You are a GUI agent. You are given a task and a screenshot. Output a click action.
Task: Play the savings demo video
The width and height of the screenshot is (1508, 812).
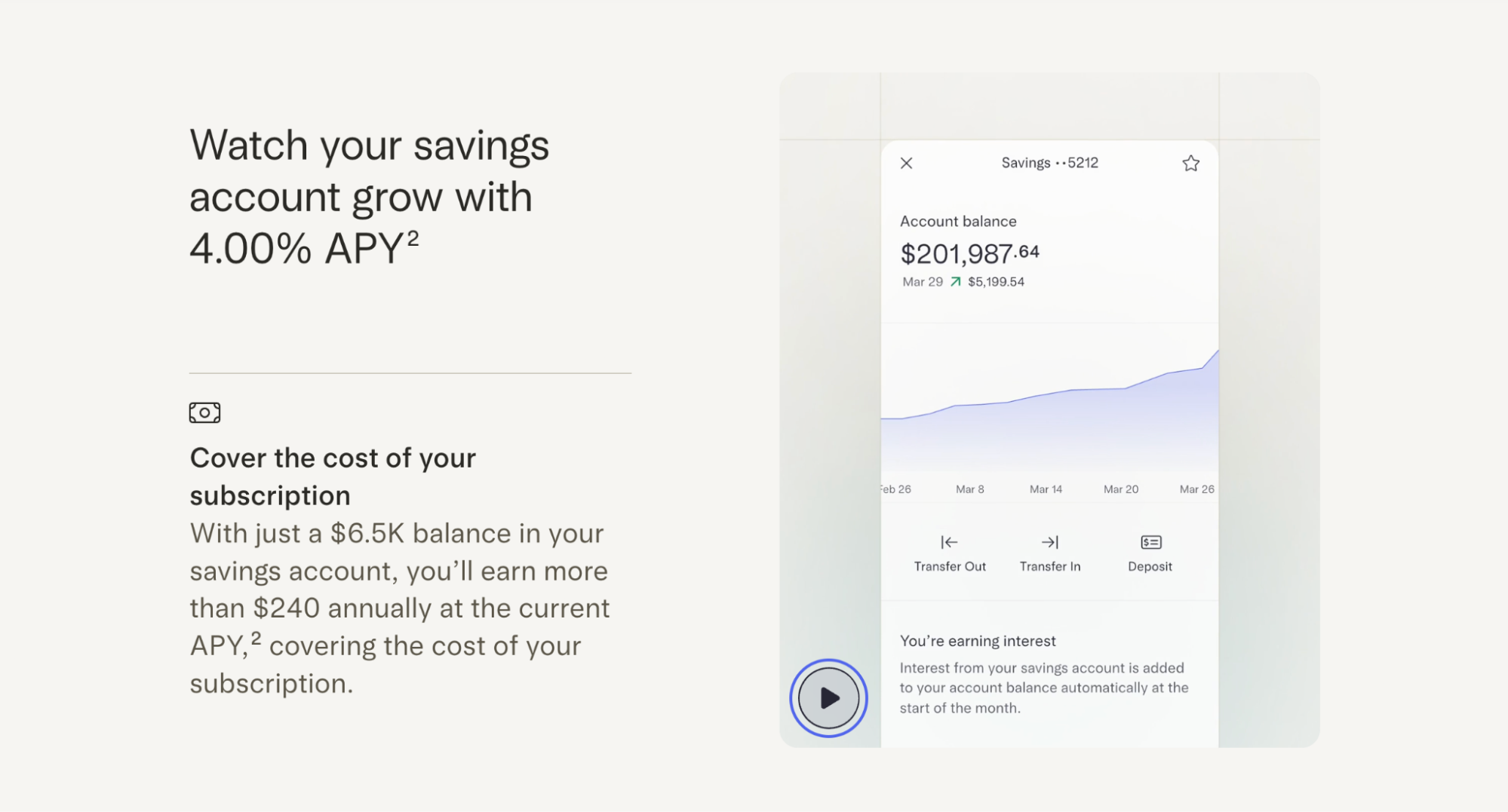coord(828,698)
